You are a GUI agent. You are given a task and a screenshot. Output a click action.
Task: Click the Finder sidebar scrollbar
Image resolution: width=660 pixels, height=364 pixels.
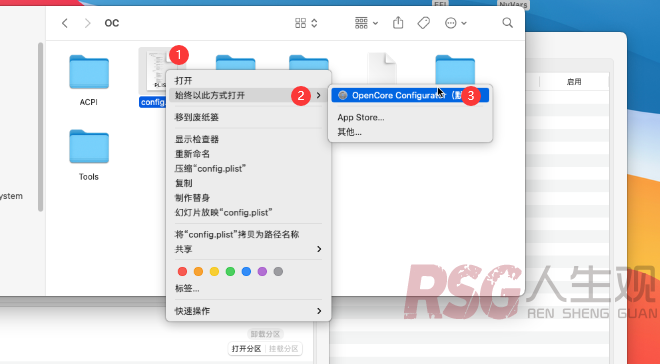tap(40, 126)
